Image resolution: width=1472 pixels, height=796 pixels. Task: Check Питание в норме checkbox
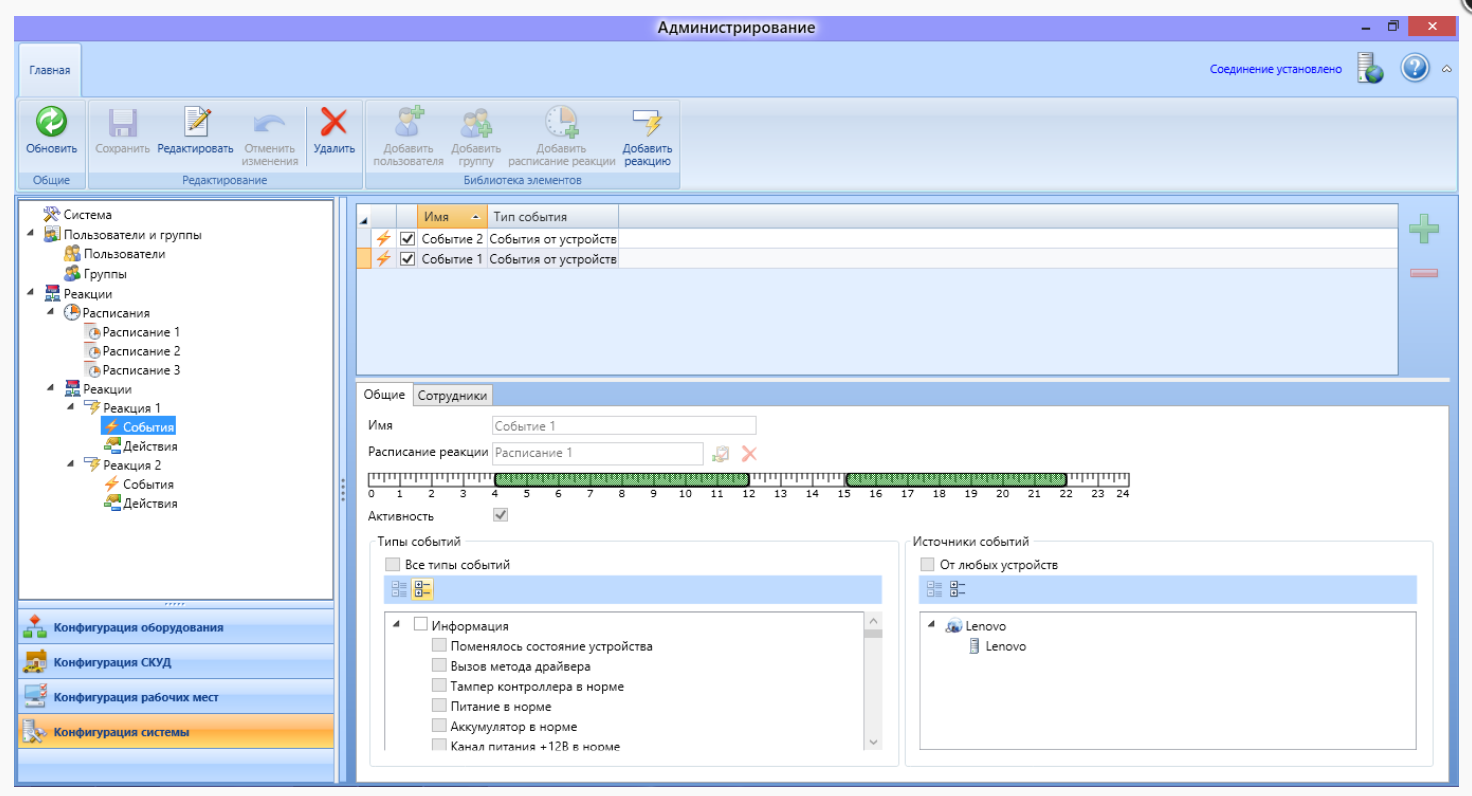click(439, 706)
